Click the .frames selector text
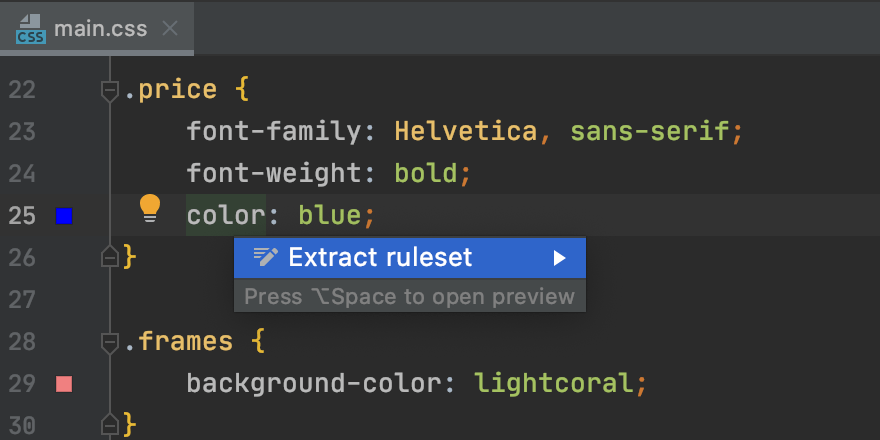 point(180,342)
